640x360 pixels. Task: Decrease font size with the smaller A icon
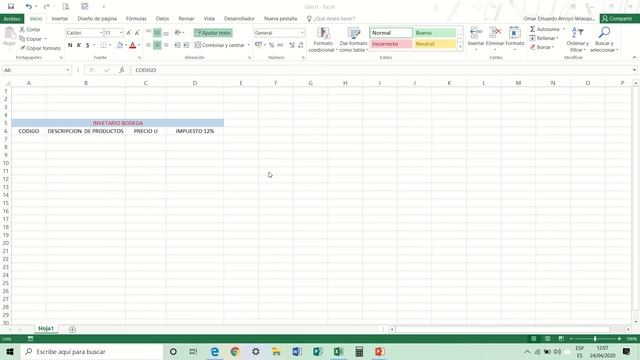pyautogui.click(x=137, y=33)
